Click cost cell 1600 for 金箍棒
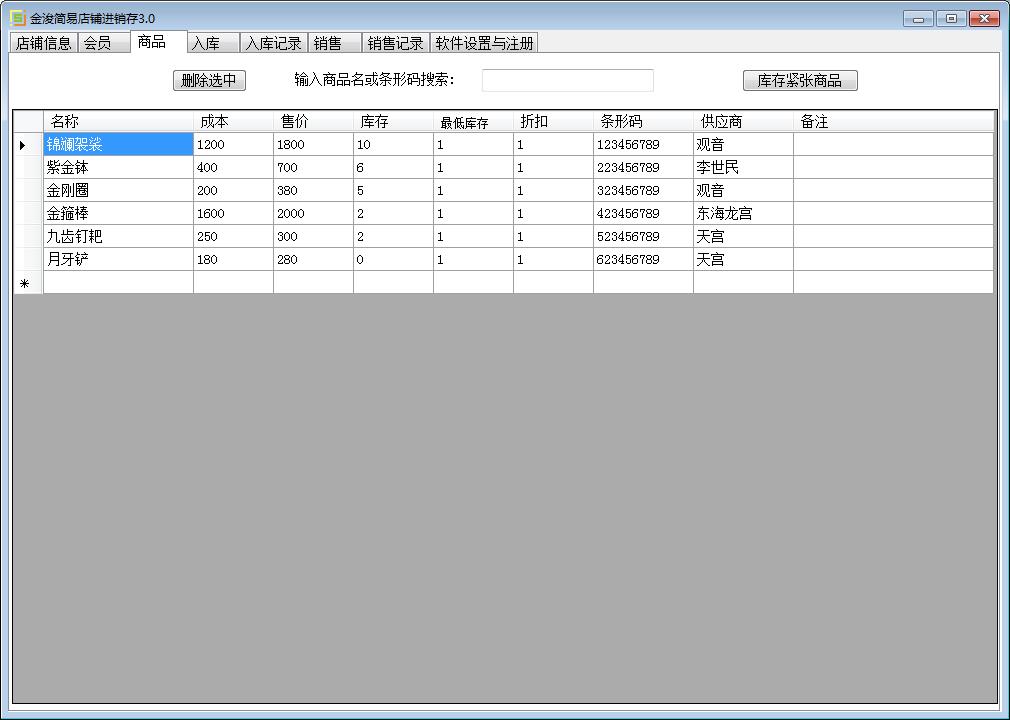1010x720 pixels. pos(233,213)
